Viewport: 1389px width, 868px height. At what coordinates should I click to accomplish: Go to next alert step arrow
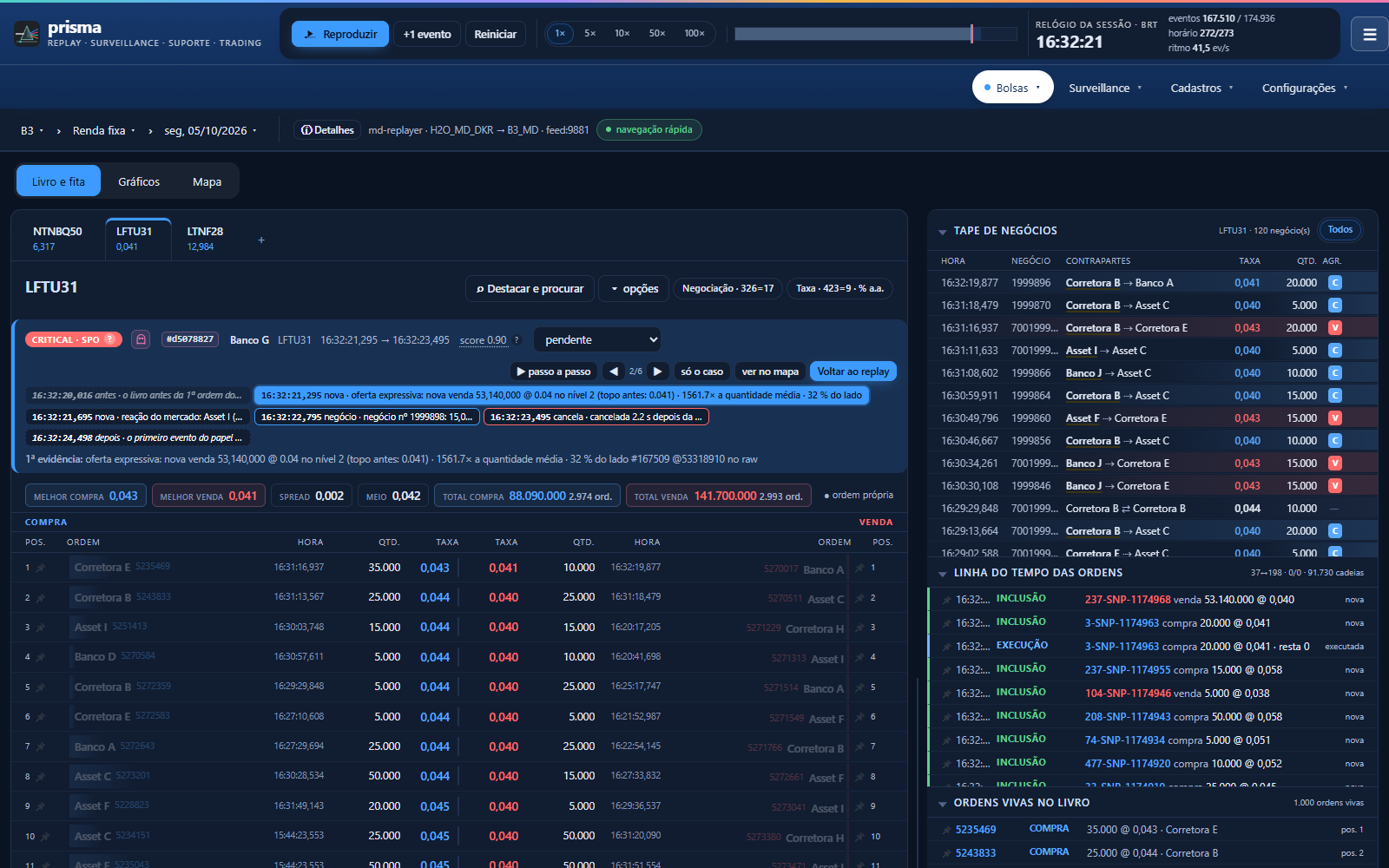[658, 372]
